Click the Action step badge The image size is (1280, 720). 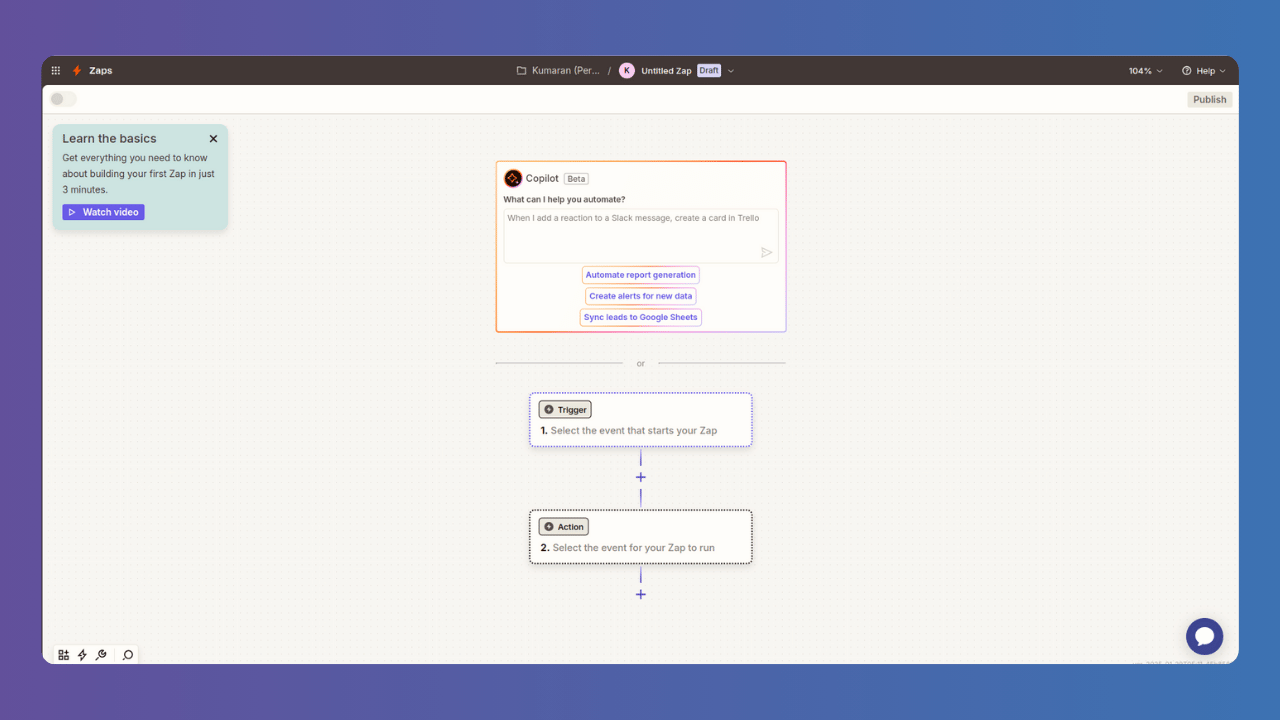(x=564, y=527)
